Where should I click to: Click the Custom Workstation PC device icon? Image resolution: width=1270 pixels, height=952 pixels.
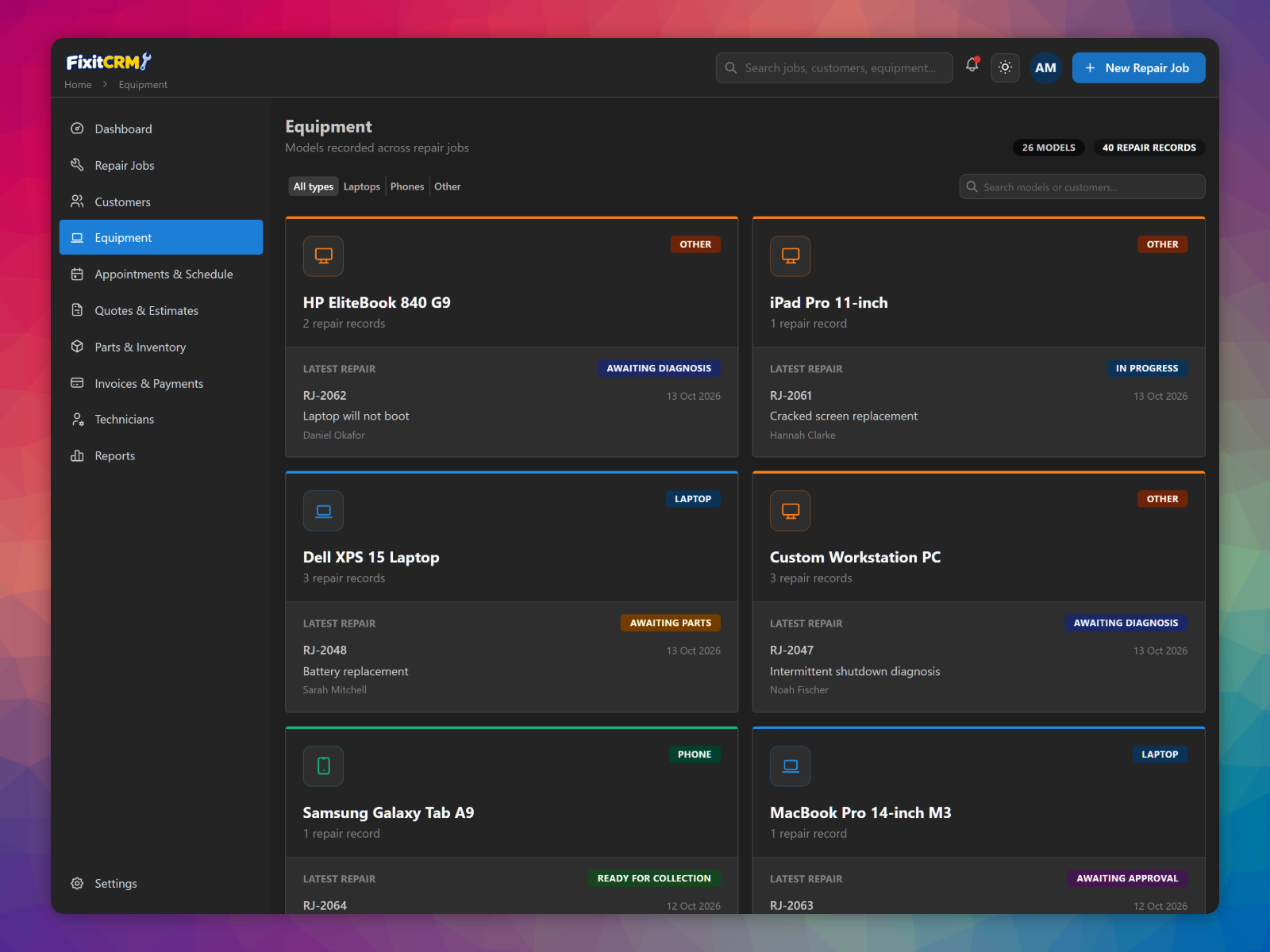tap(790, 511)
